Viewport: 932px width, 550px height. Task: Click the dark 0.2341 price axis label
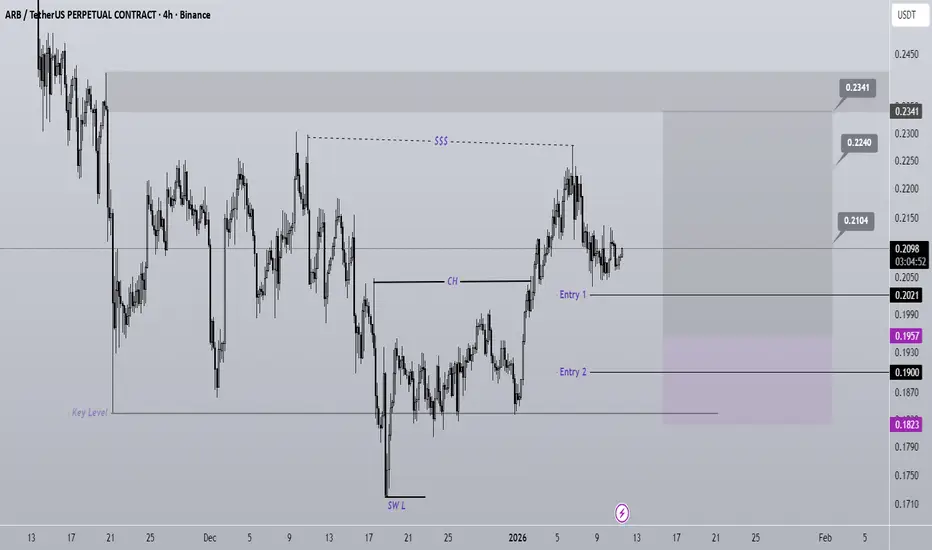(x=906, y=111)
